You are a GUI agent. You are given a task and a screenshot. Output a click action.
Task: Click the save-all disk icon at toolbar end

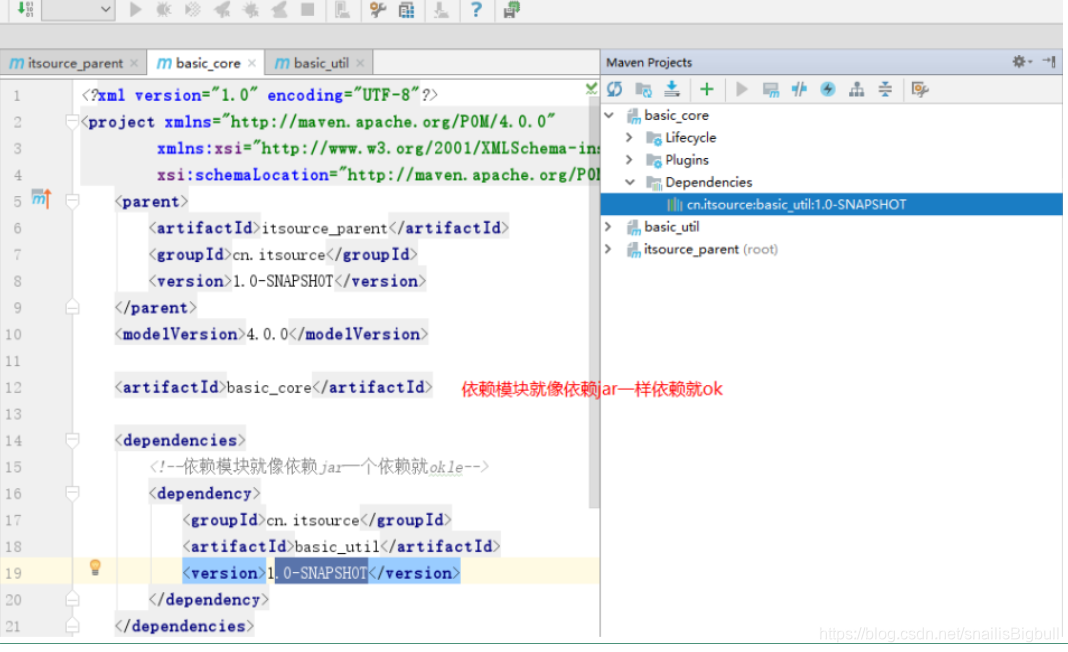(512, 10)
